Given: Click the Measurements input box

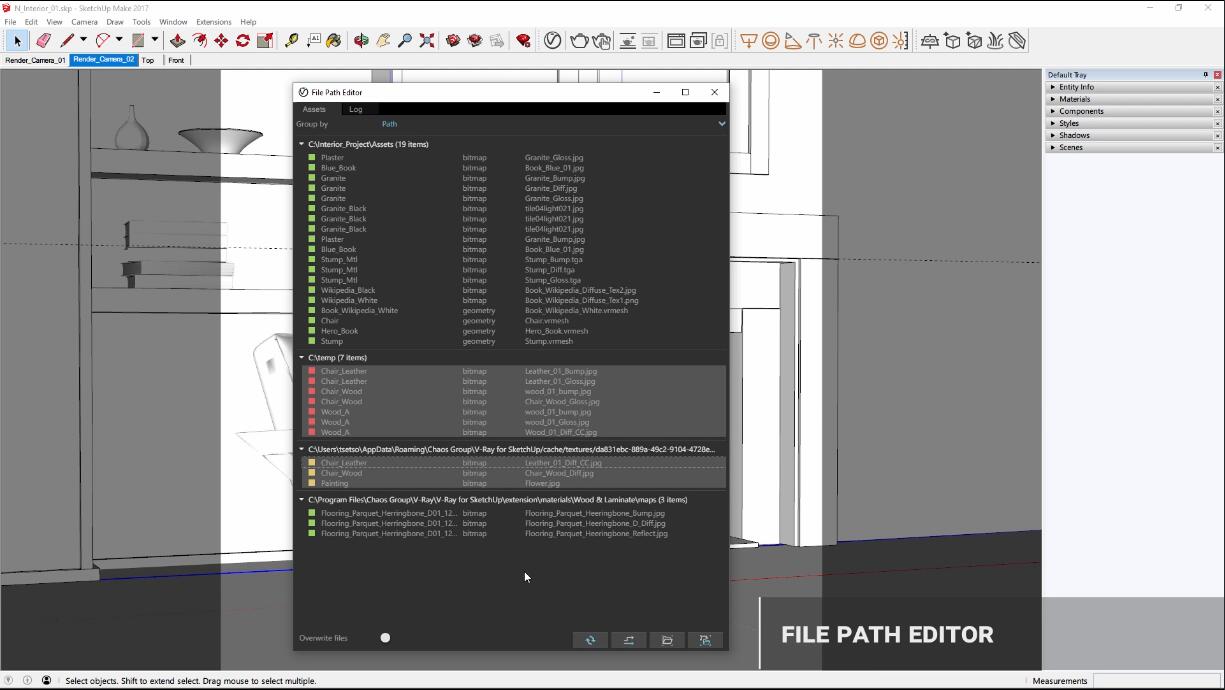Looking at the screenshot, I should (1157, 681).
